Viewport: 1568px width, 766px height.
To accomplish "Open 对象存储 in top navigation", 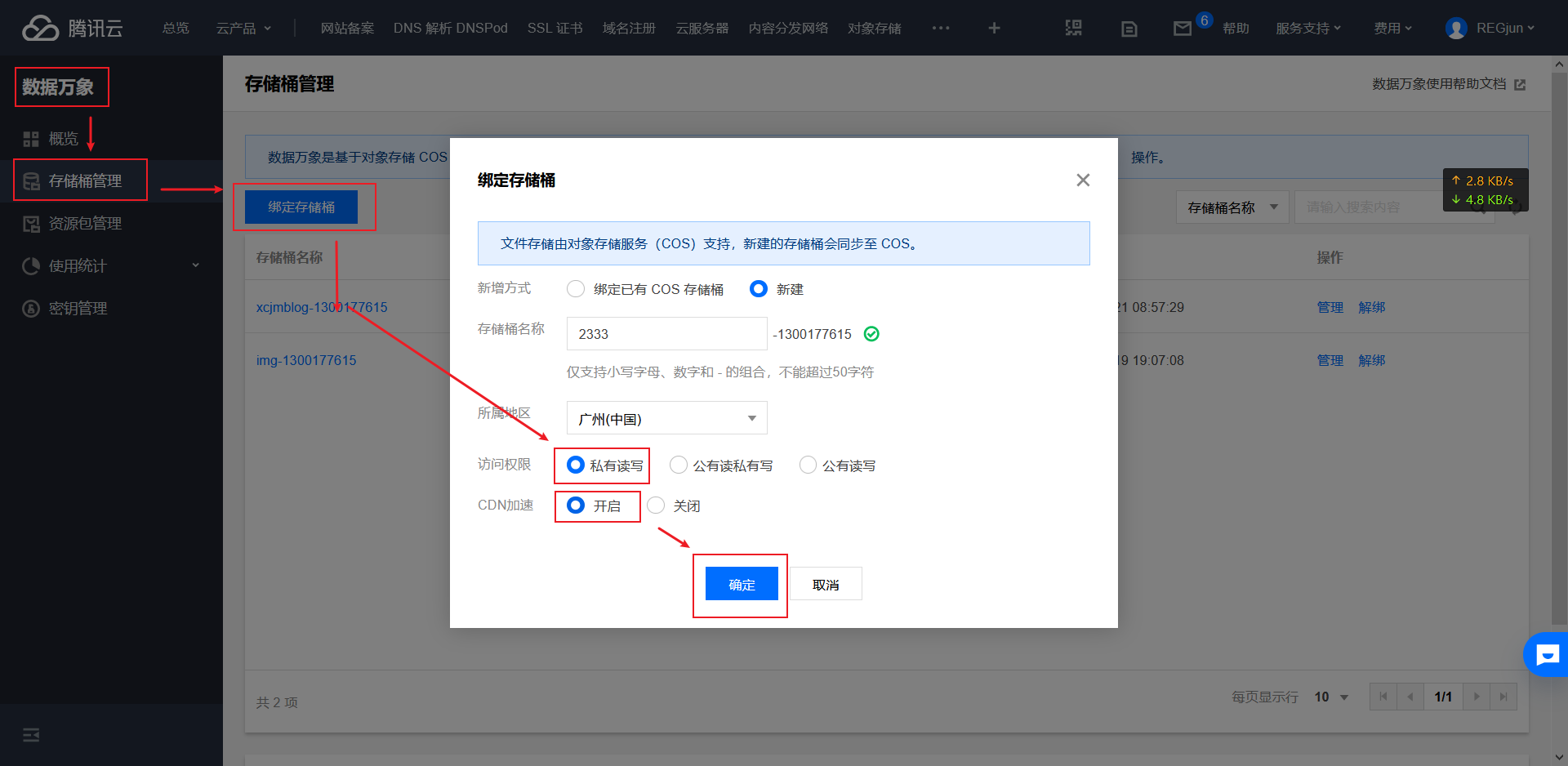I will point(874,29).
